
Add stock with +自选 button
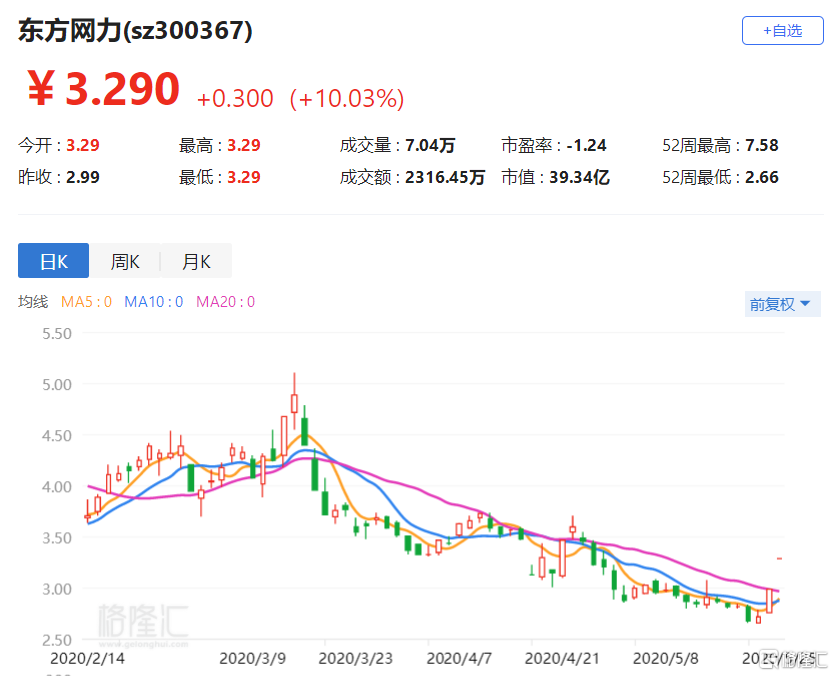coord(782,31)
